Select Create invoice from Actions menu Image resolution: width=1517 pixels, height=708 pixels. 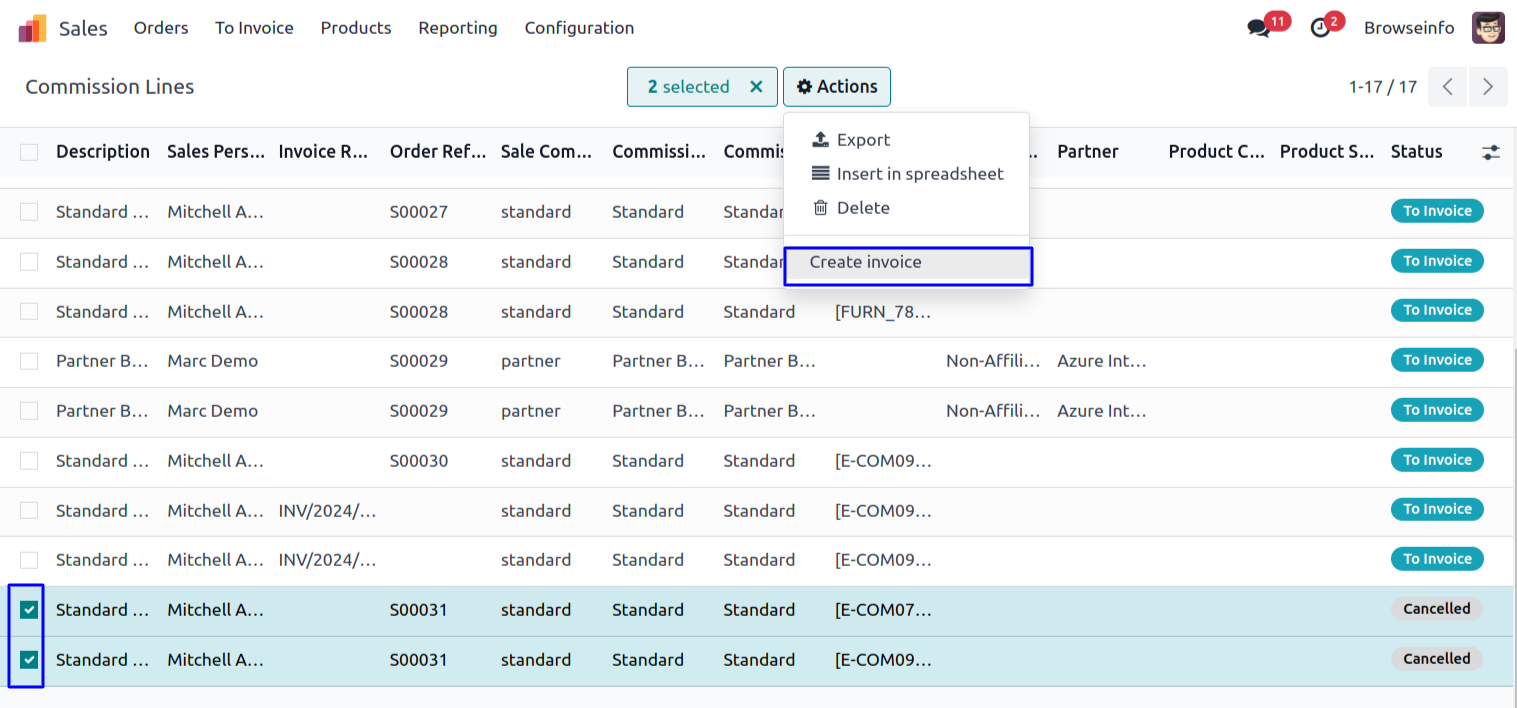point(865,262)
